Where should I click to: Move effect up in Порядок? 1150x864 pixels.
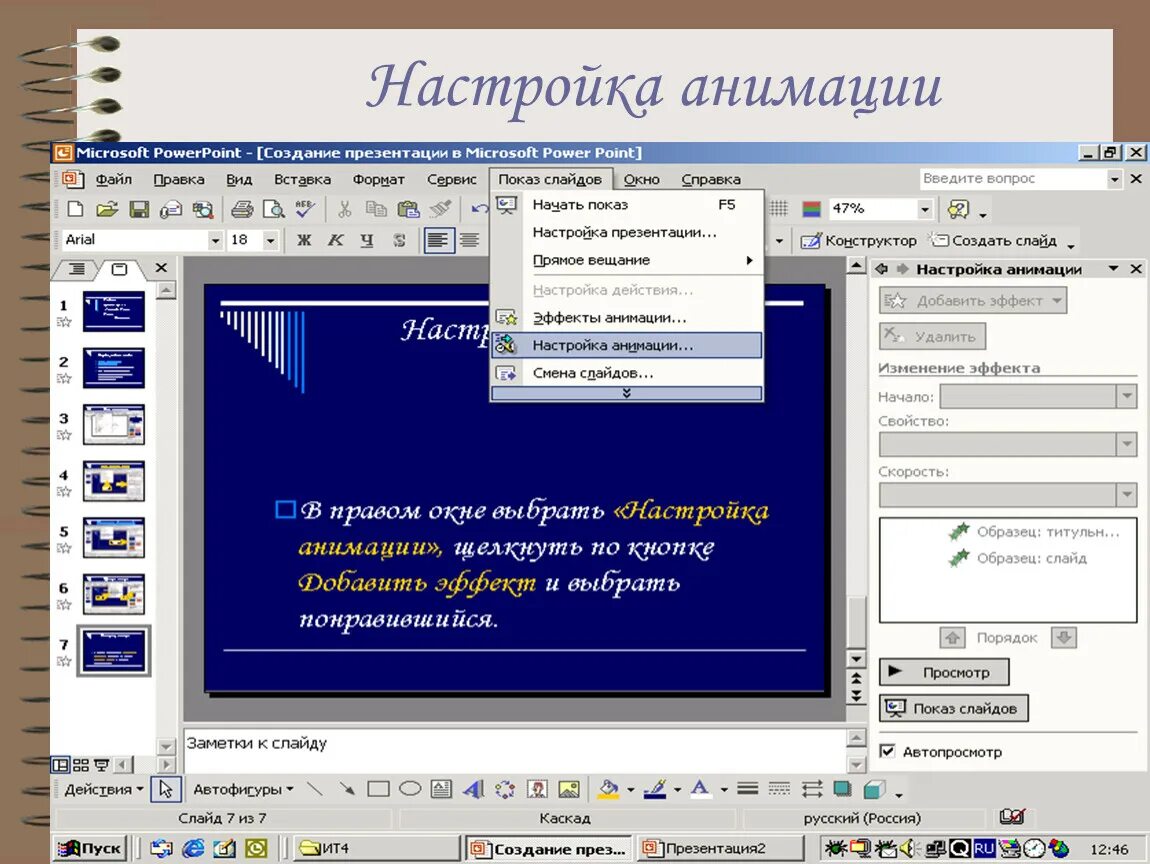(x=952, y=637)
